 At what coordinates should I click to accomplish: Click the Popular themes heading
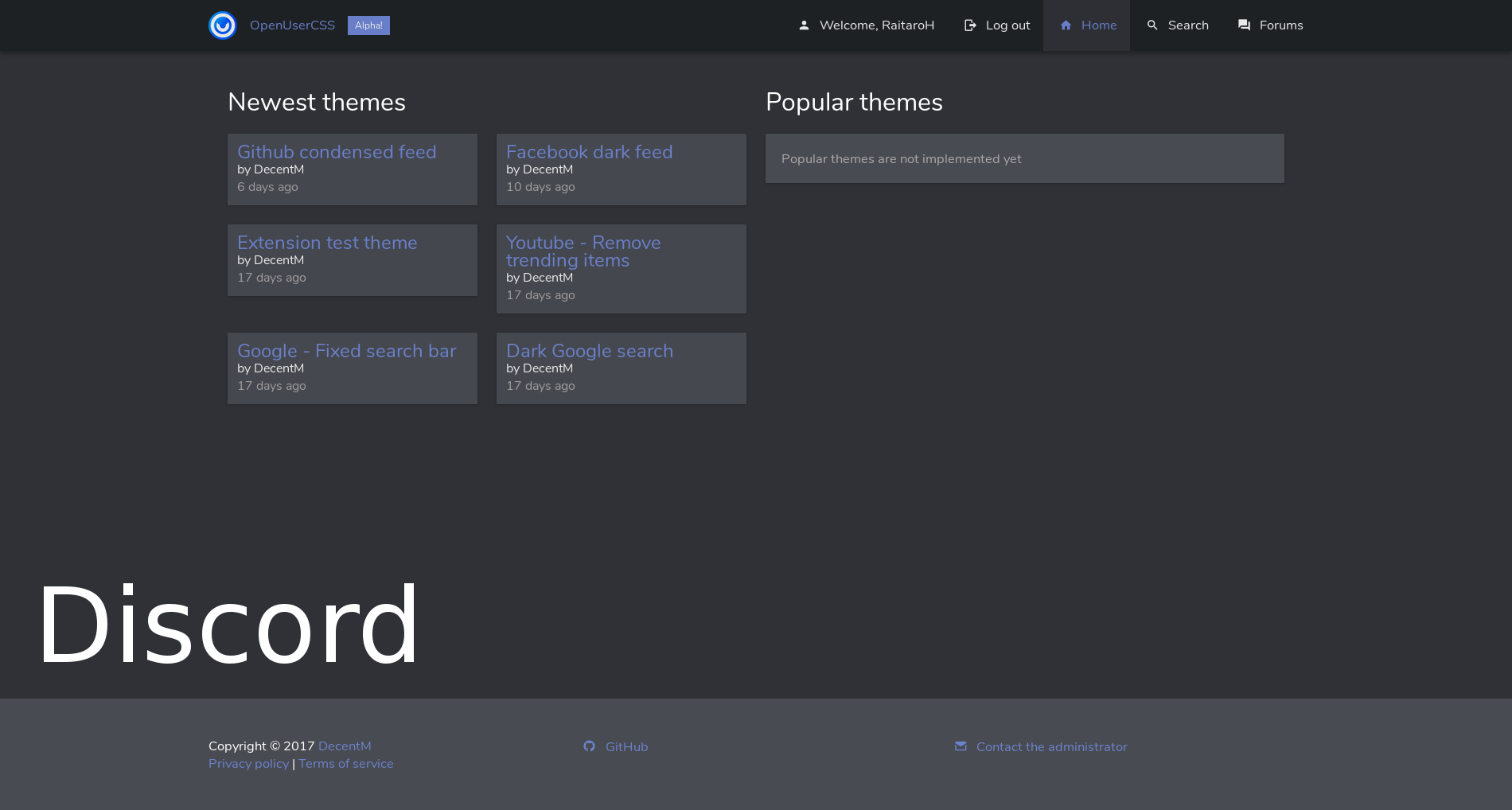coord(854,102)
